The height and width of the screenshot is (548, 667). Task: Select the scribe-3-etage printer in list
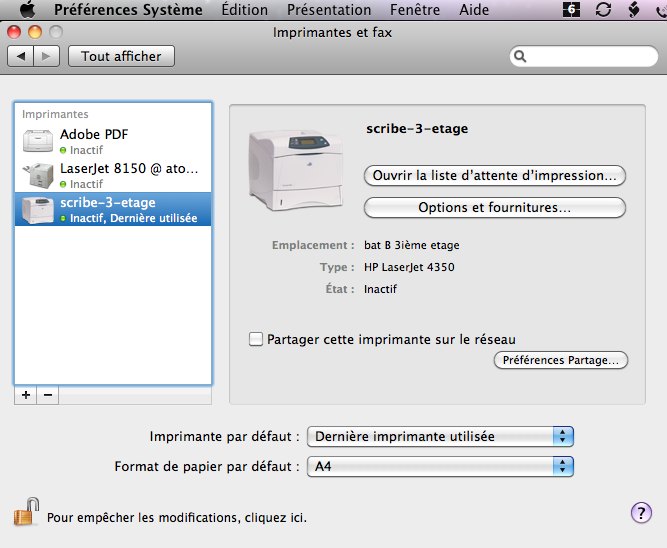pyautogui.click(x=113, y=209)
